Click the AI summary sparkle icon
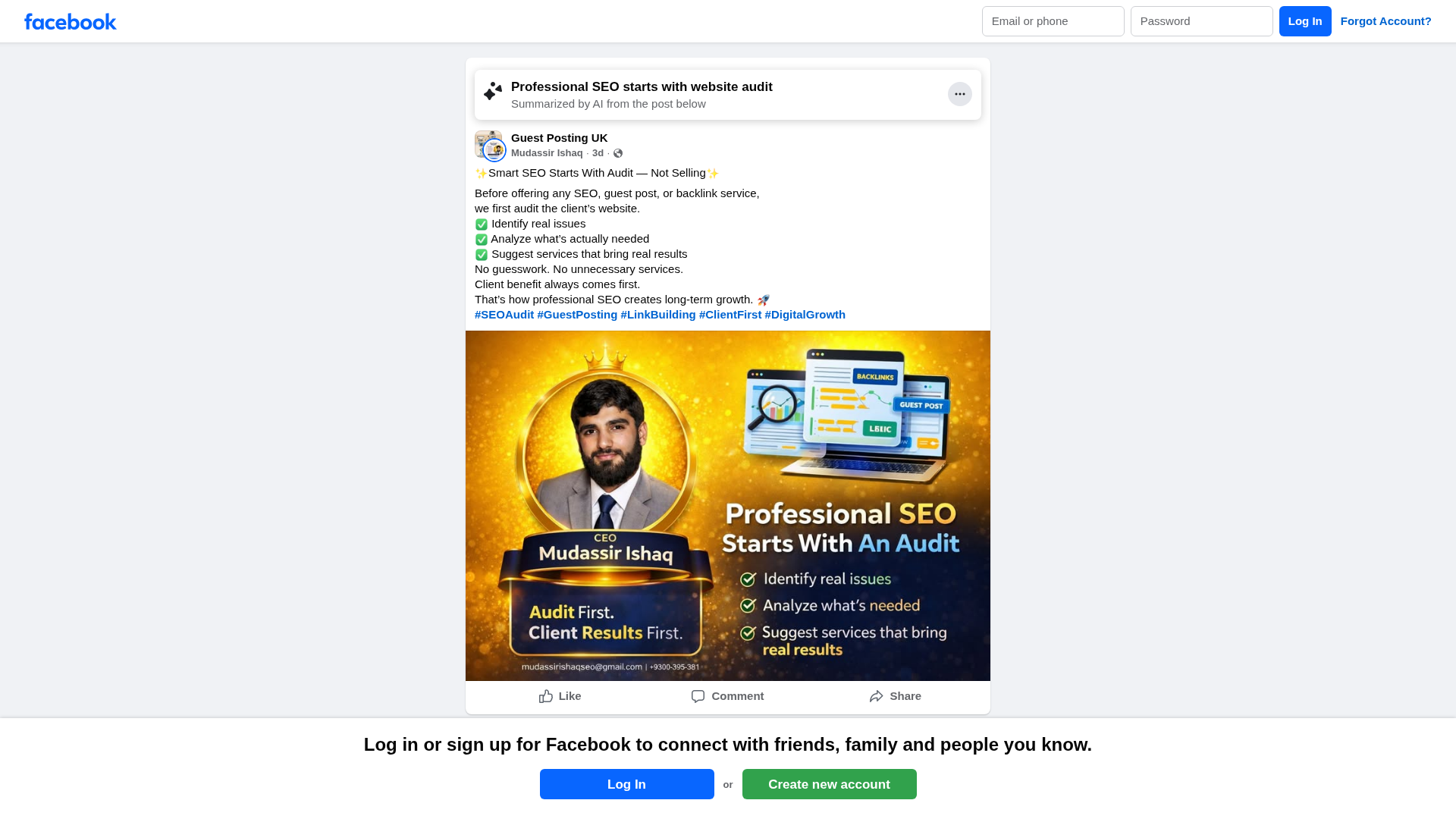This screenshot has height=819, width=1456. tap(493, 91)
